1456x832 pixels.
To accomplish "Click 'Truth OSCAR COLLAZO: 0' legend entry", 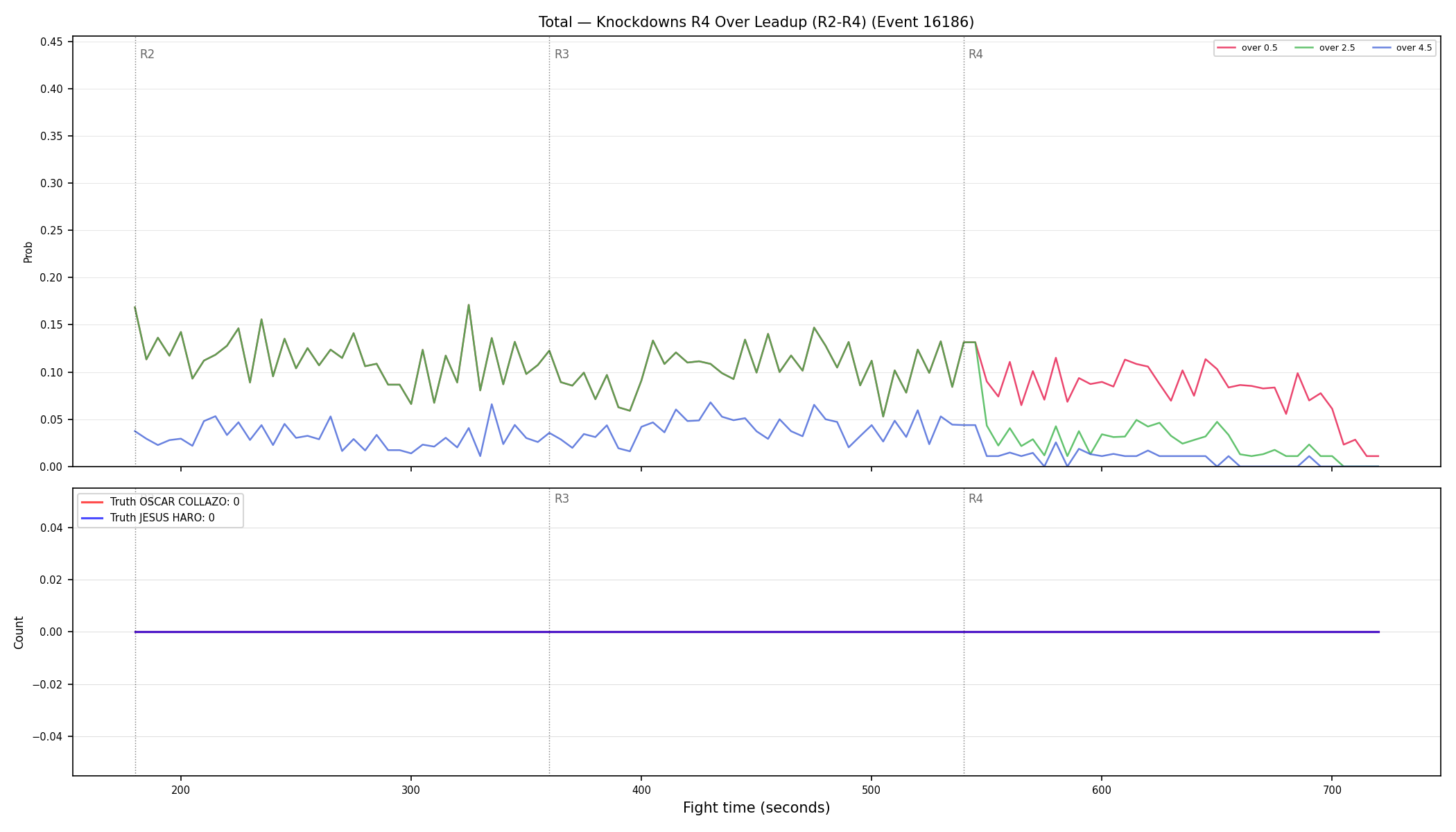I will click(160, 501).
